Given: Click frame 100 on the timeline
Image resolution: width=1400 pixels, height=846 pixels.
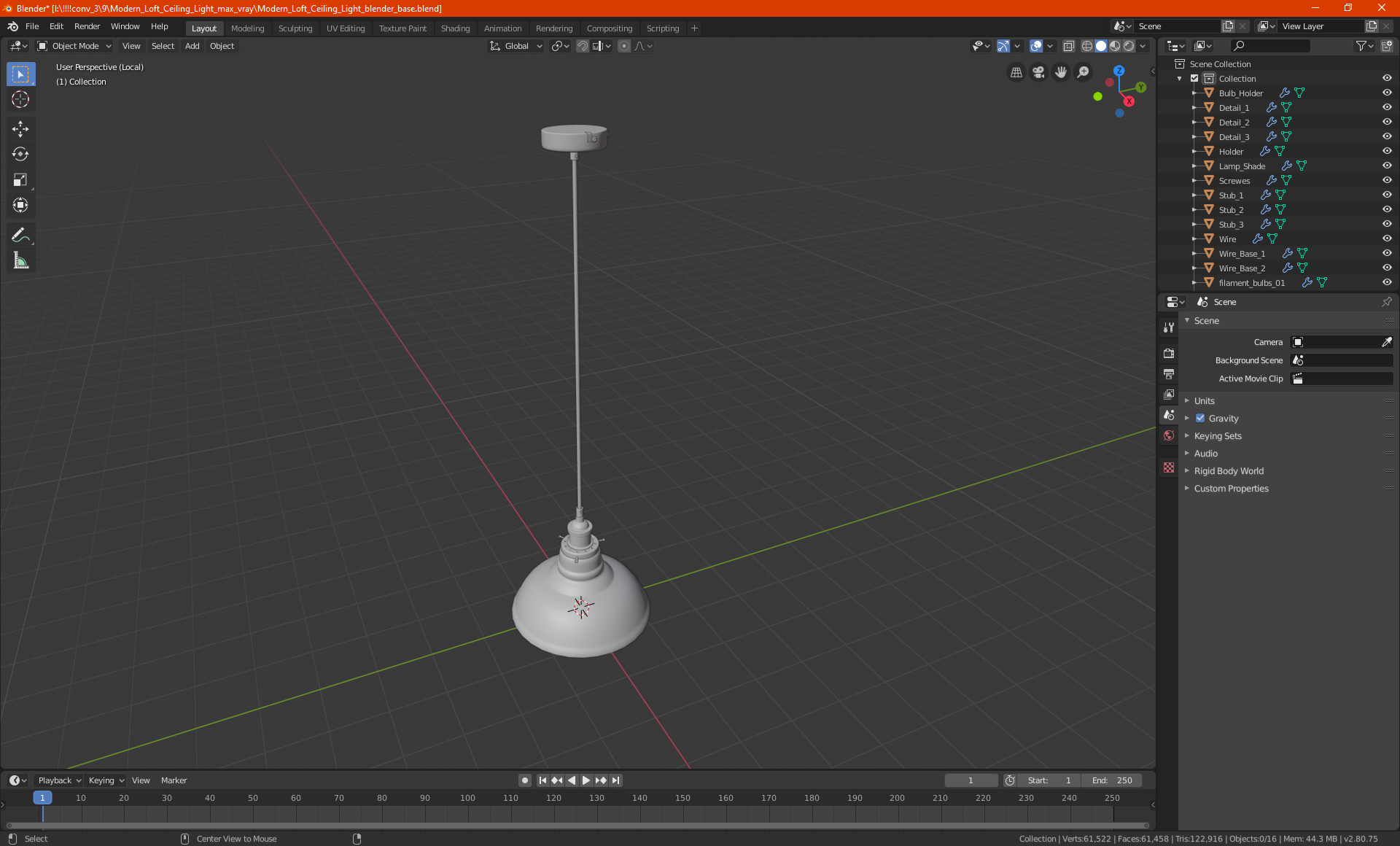Looking at the screenshot, I should 467,799.
